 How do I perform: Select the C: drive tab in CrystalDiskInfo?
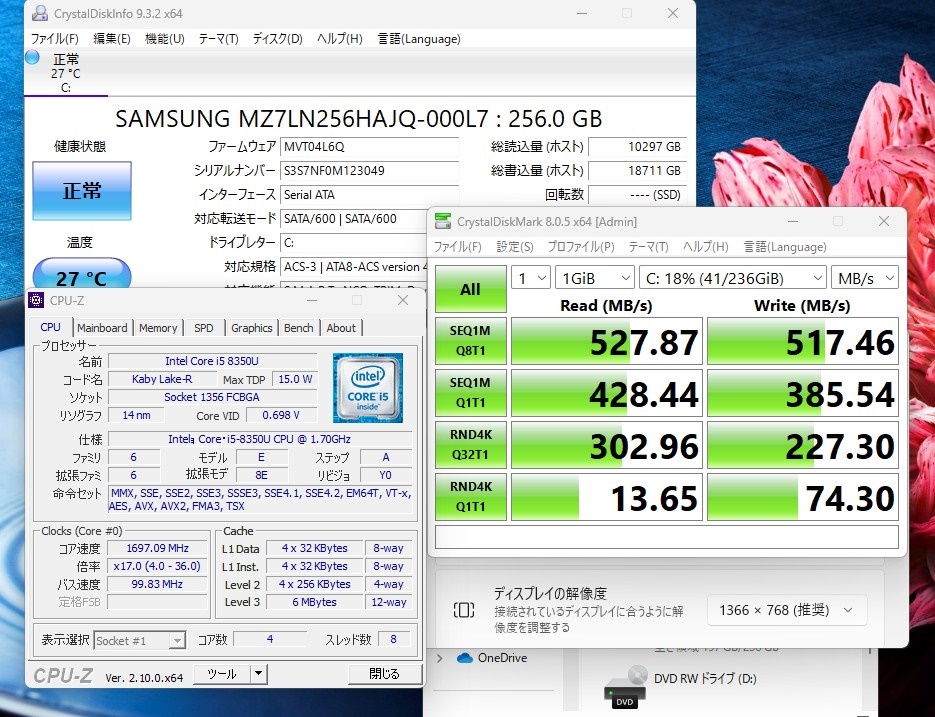66,73
